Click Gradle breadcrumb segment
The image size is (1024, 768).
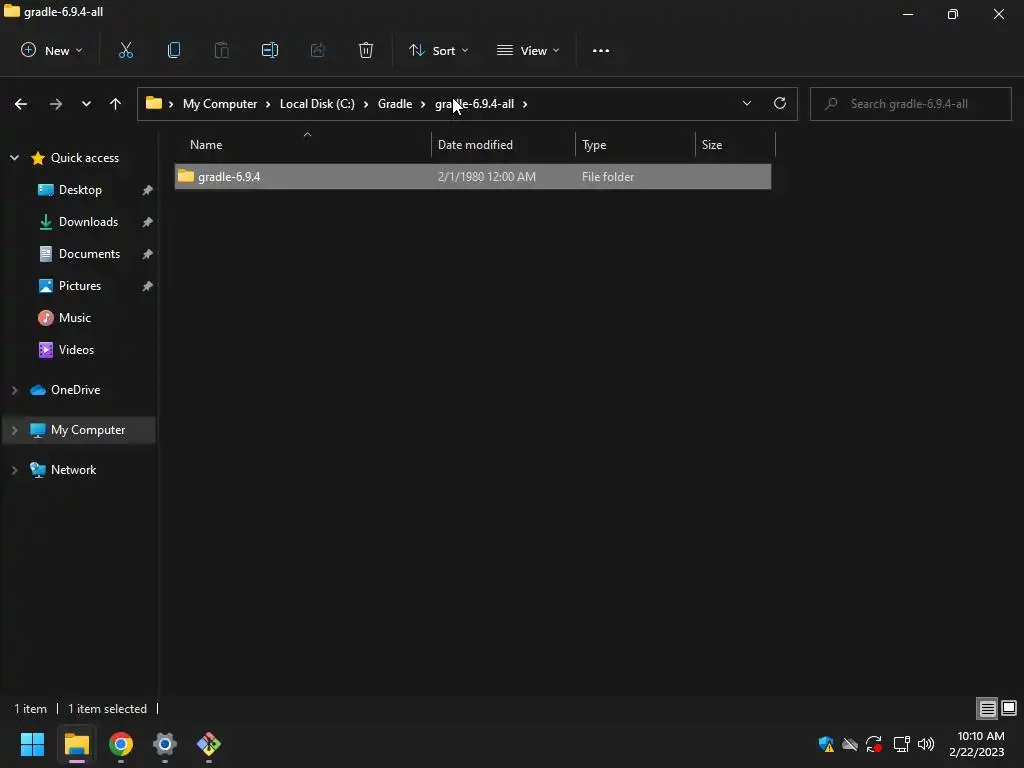point(395,104)
